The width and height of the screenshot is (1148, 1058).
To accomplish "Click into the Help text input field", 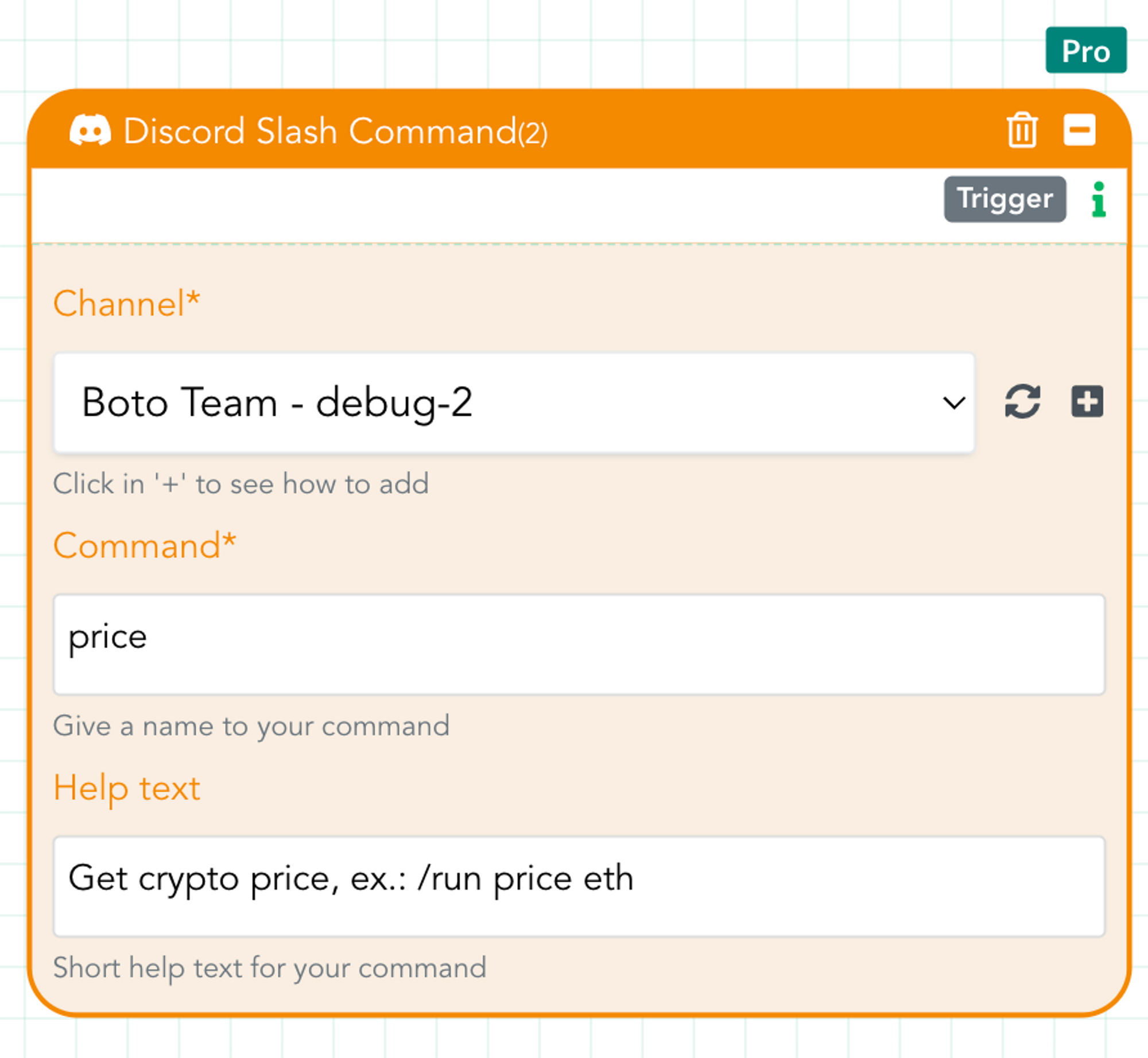I will click(579, 886).
